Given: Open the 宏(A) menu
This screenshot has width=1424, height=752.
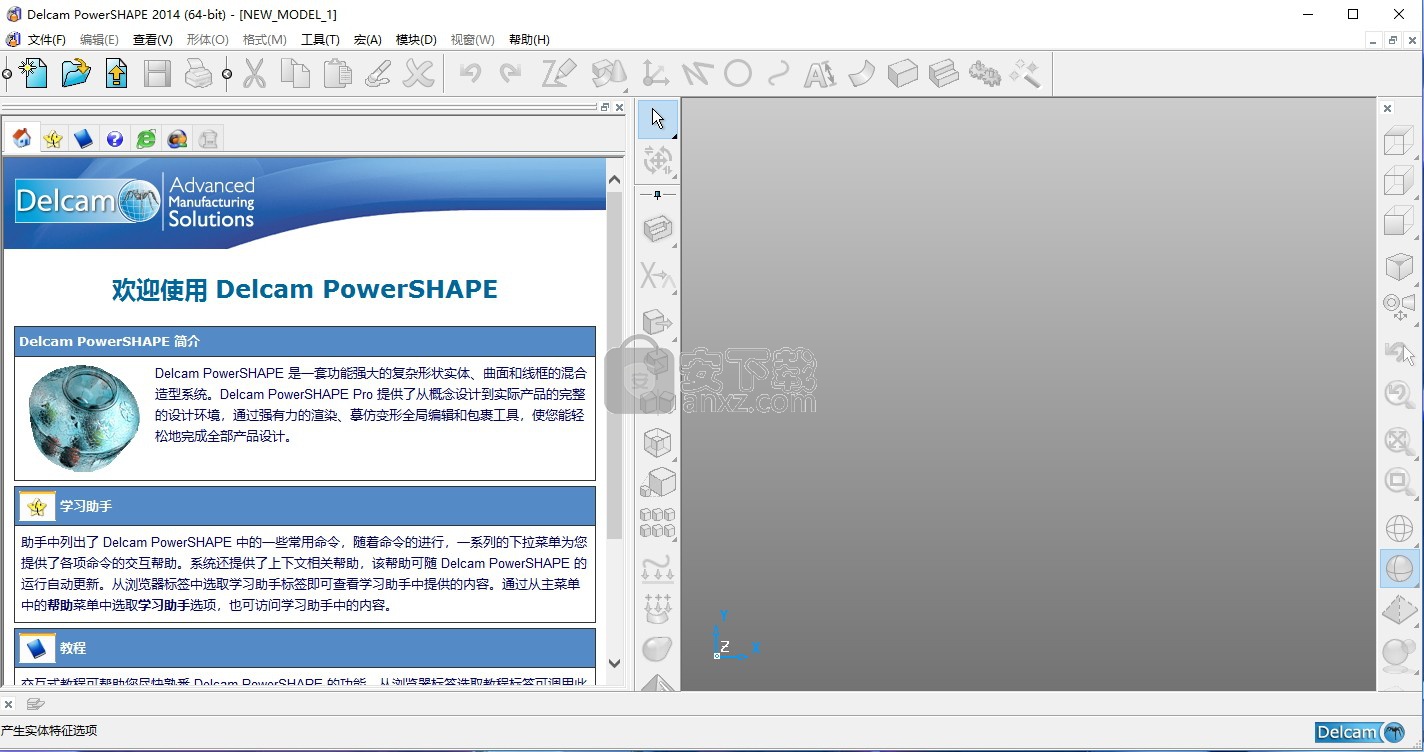Looking at the screenshot, I should point(367,40).
